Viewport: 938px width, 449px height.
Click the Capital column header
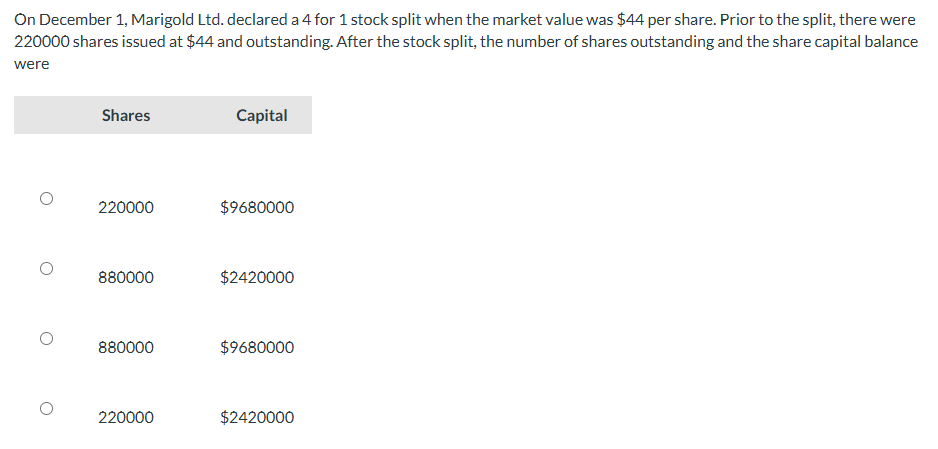(261, 115)
